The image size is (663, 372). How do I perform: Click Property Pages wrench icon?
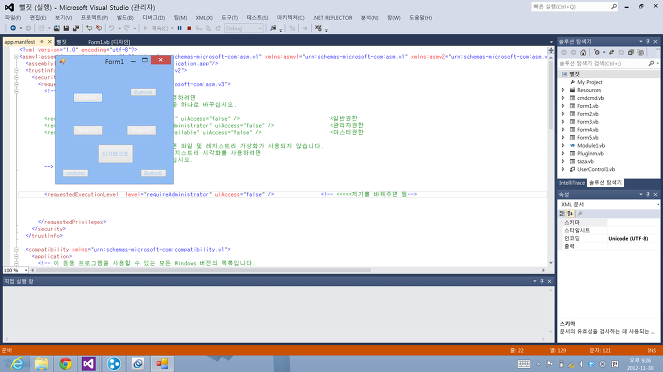pos(580,213)
